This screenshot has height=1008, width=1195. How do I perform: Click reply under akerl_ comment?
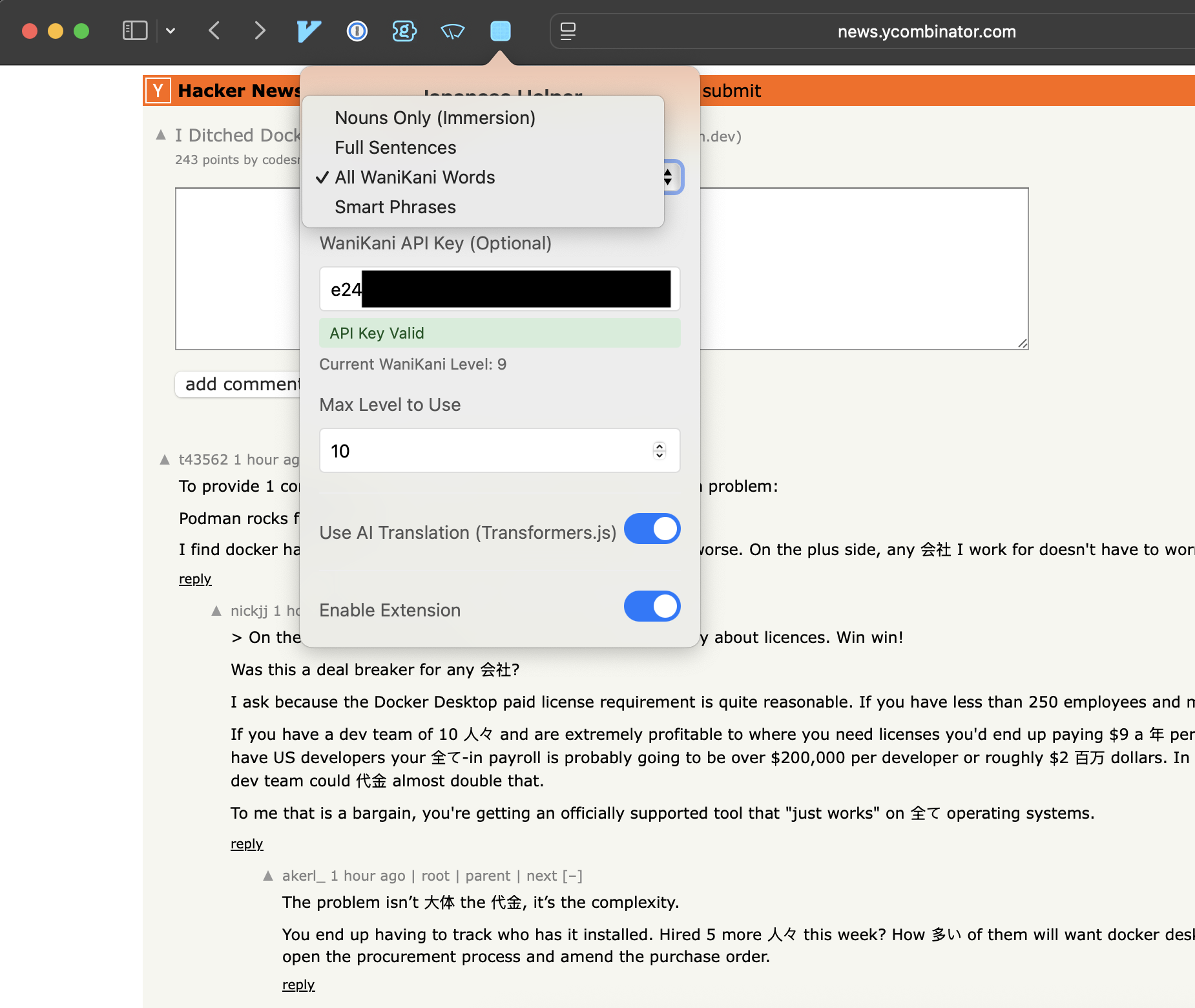[x=298, y=984]
